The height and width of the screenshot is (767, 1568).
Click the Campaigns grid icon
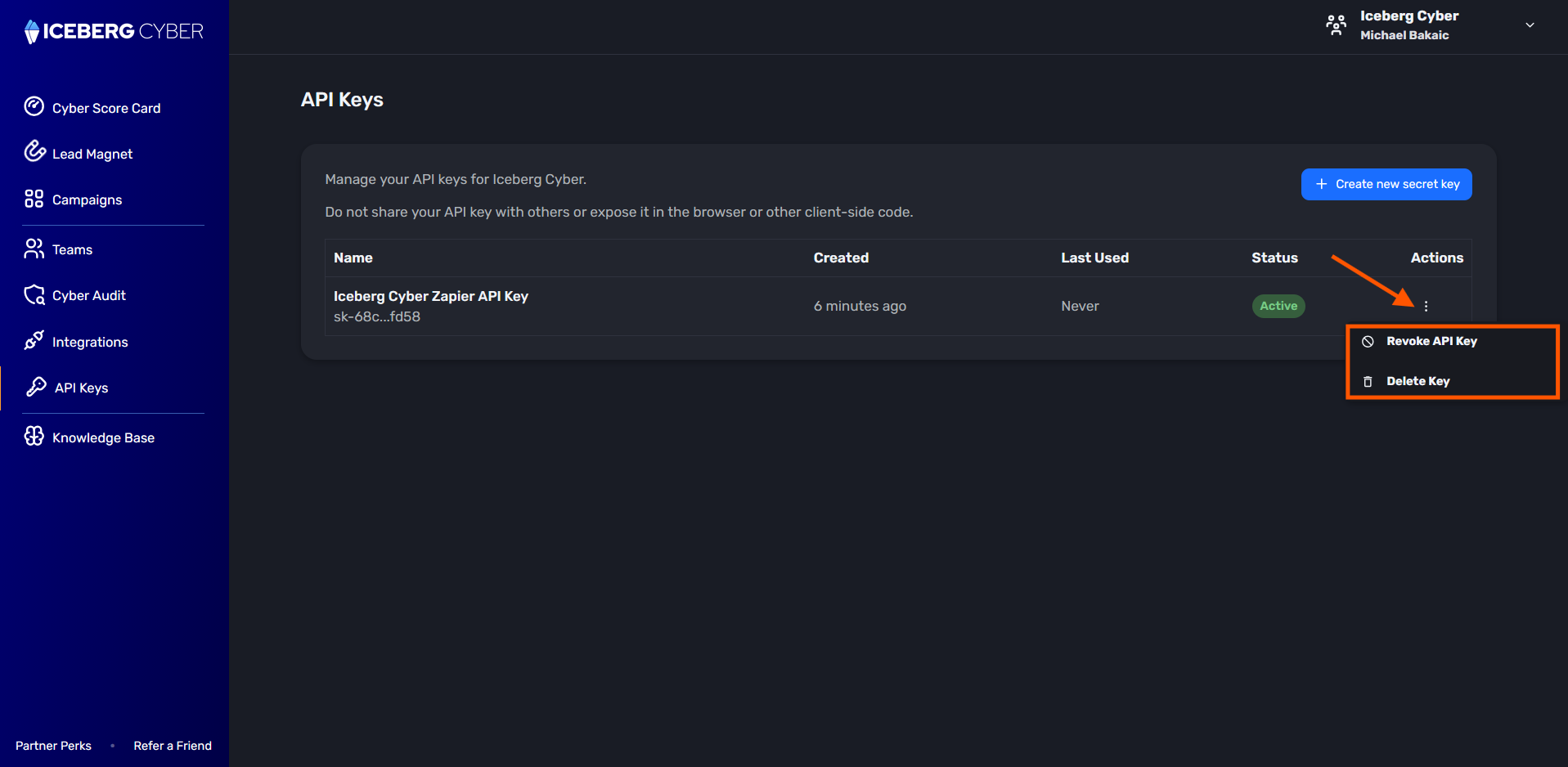point(34,199)
